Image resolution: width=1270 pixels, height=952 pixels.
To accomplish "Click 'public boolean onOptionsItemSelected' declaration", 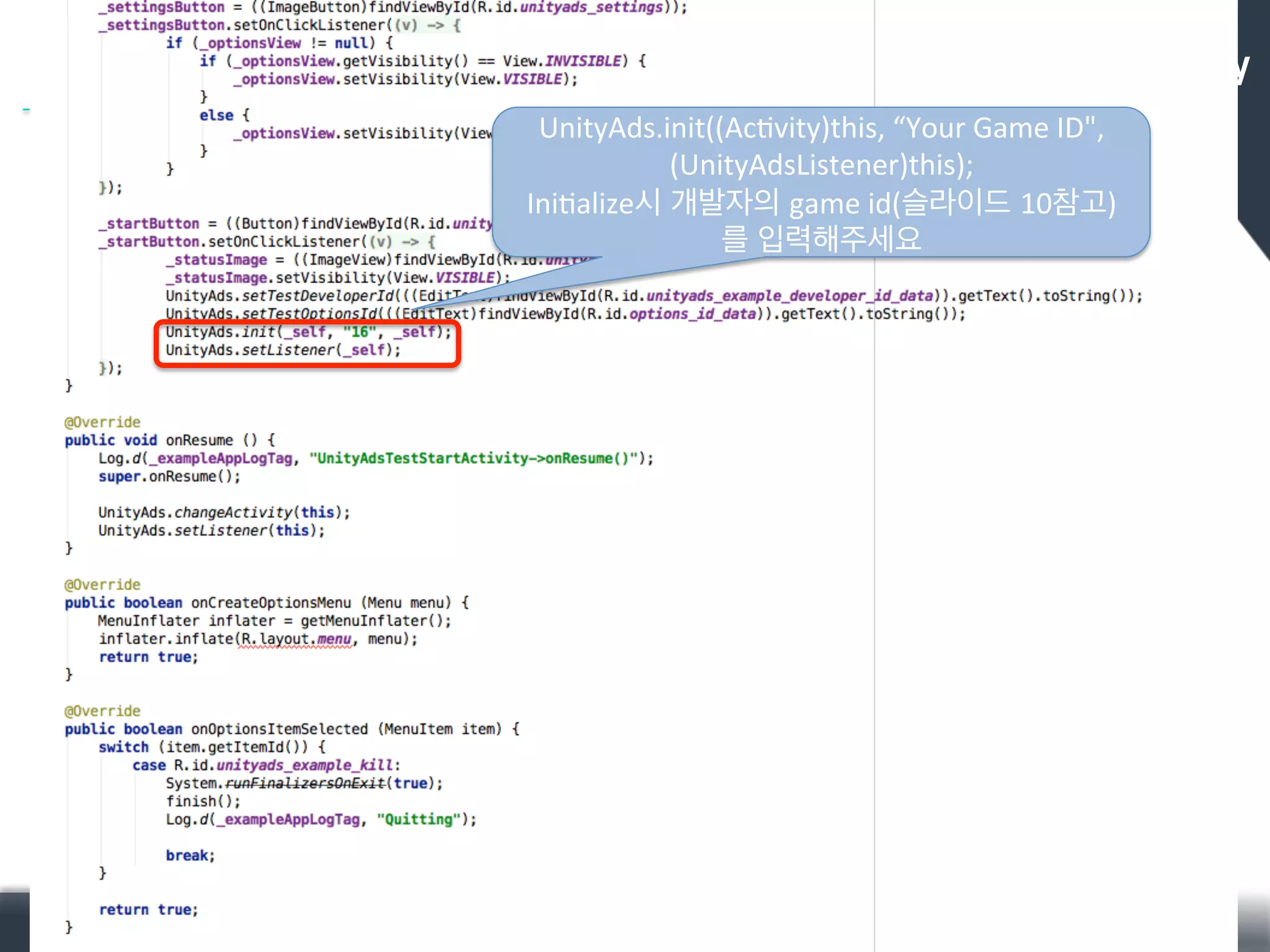I will point(292,729).
